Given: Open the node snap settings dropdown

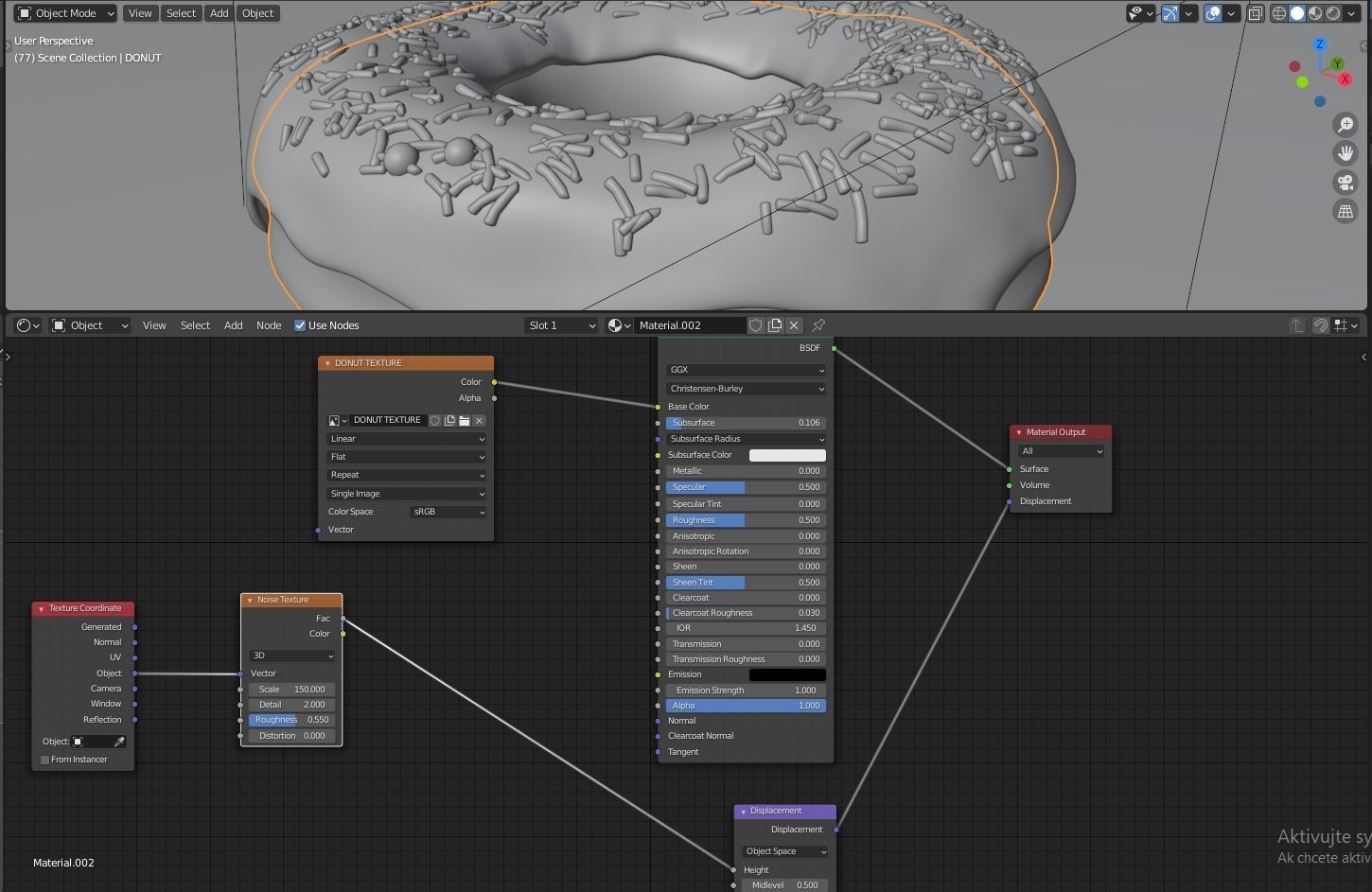Looking at the screenshot, I should pyautogui.click(x=1346, y=325).
